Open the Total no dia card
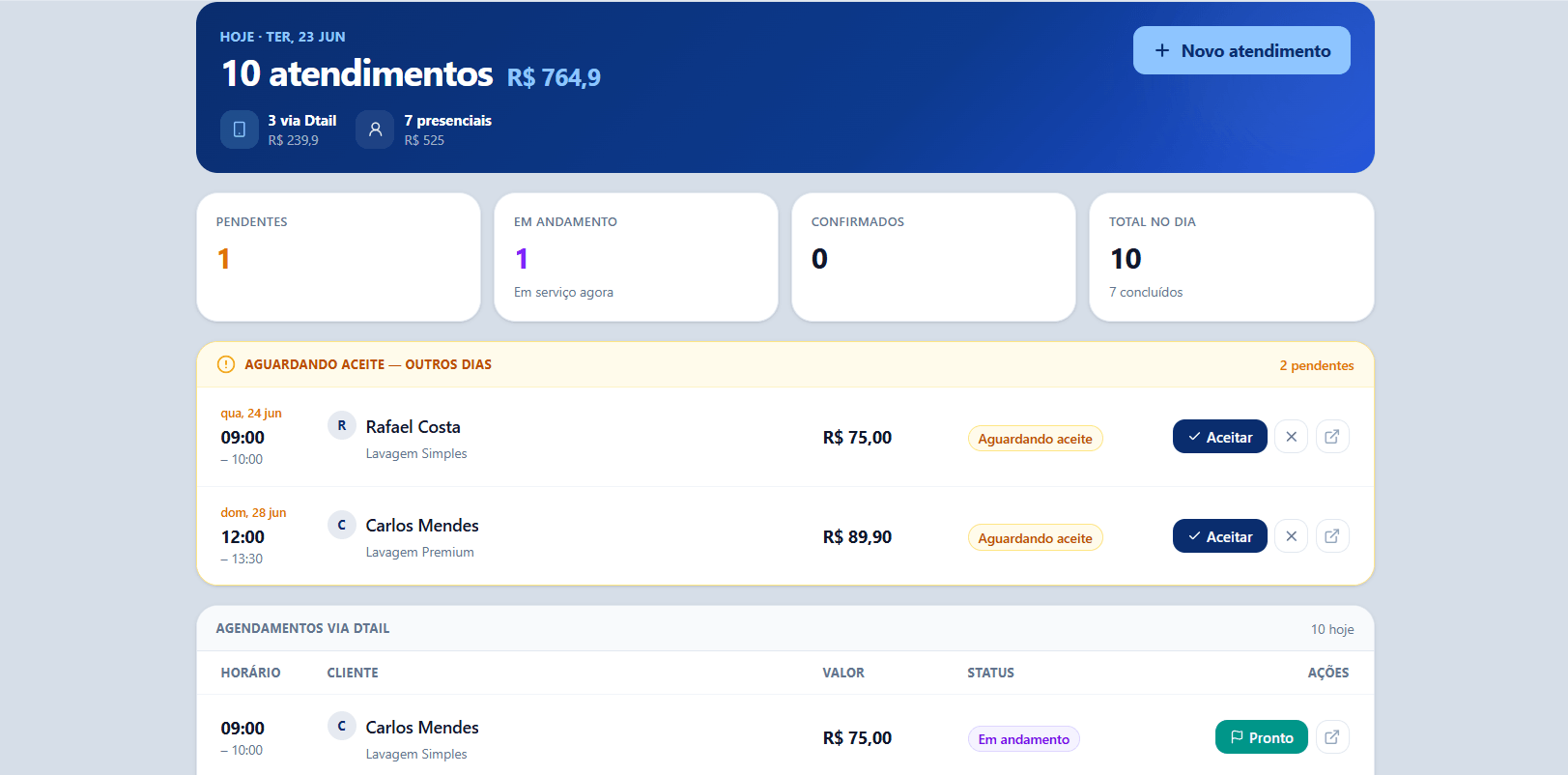Image resolution: width=1568 pixels, height=775 pixels. tap(1231, 257)
